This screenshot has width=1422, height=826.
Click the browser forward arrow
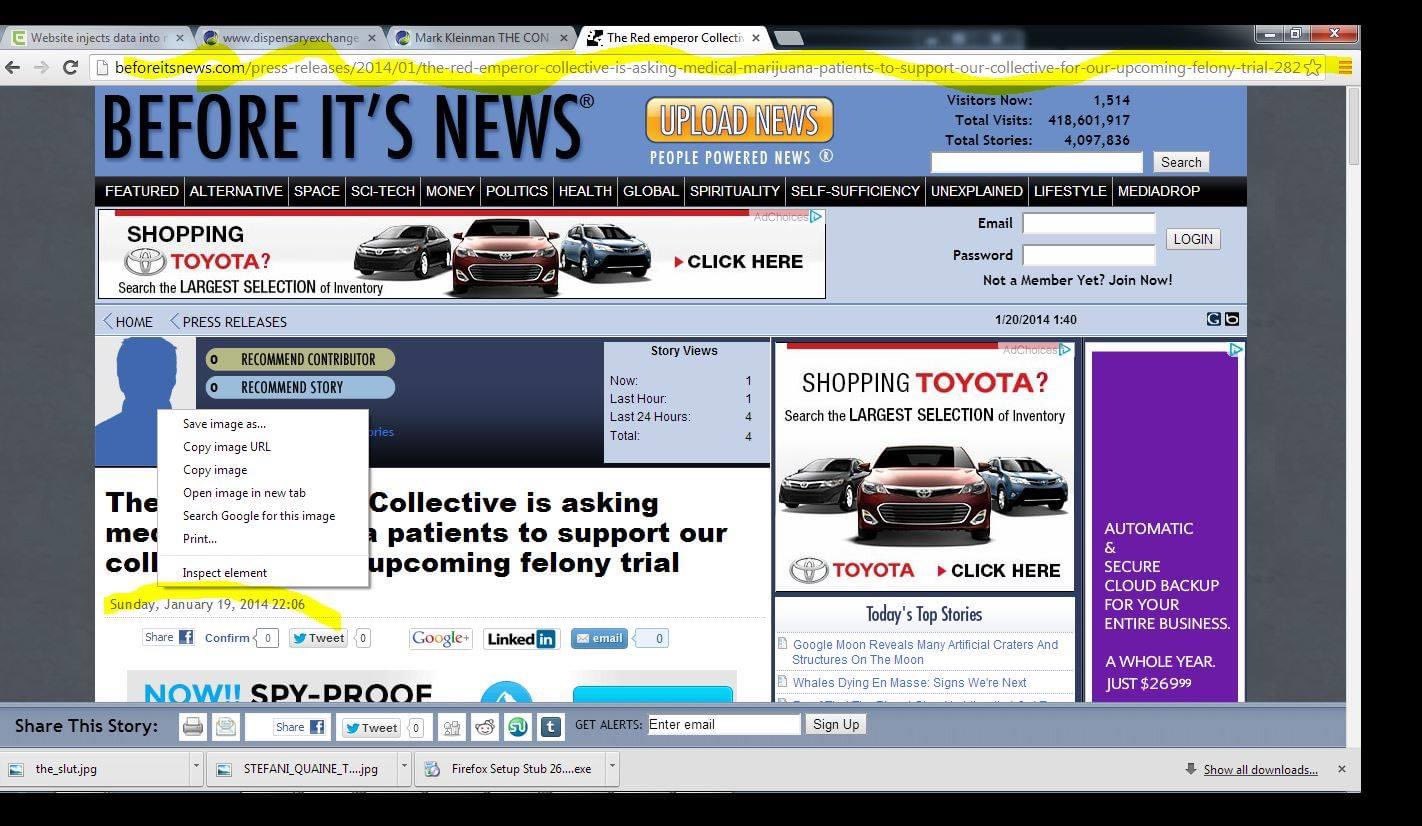(41, 68)
